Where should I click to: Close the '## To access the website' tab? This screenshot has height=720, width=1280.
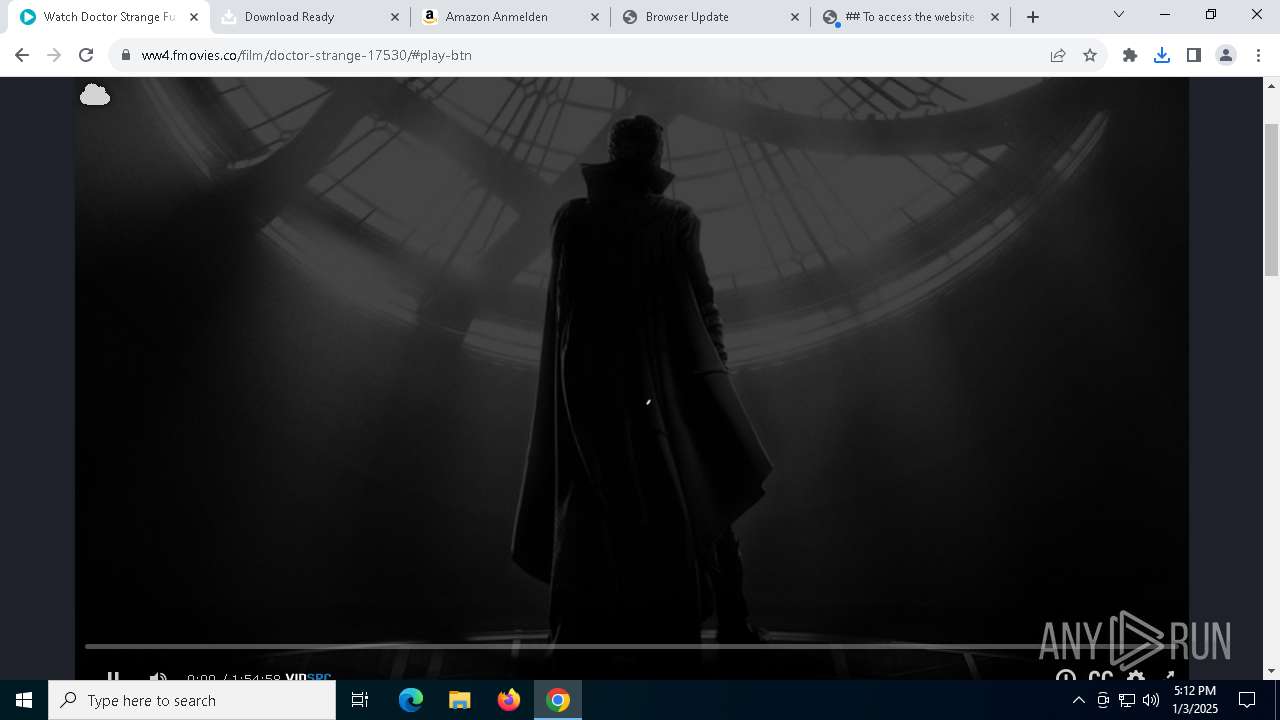click(x=994, y=17)
